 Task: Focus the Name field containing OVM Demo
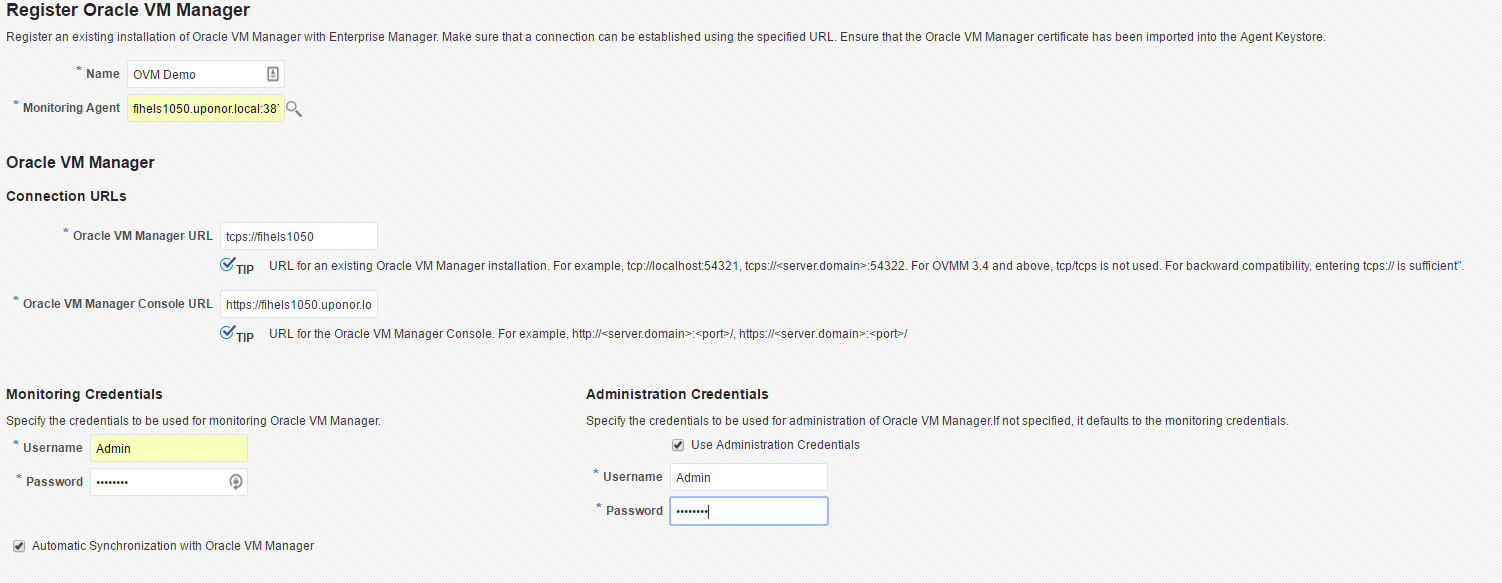(x=206, y=74)
